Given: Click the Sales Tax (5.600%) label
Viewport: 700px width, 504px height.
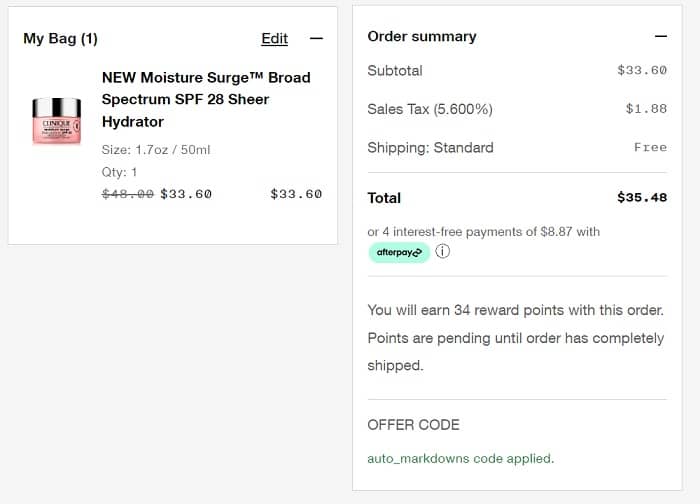Looking at the screenshot, I should coord(429,109).
